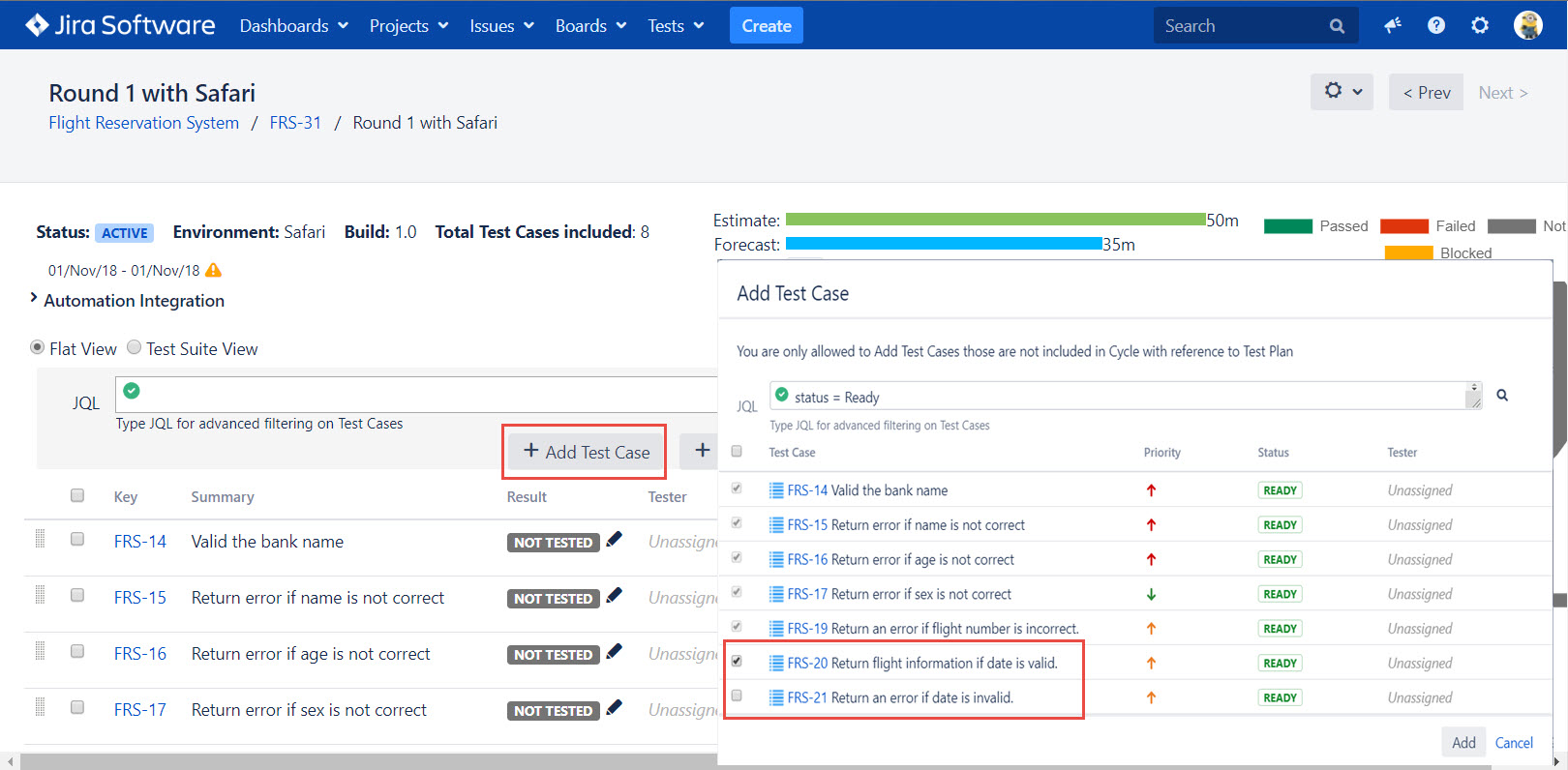Click the priority arrow of FRS-17 in dialog
Image resolution: width=1568 pixels, height=770 pixels.
click(x=1151, y=594)
